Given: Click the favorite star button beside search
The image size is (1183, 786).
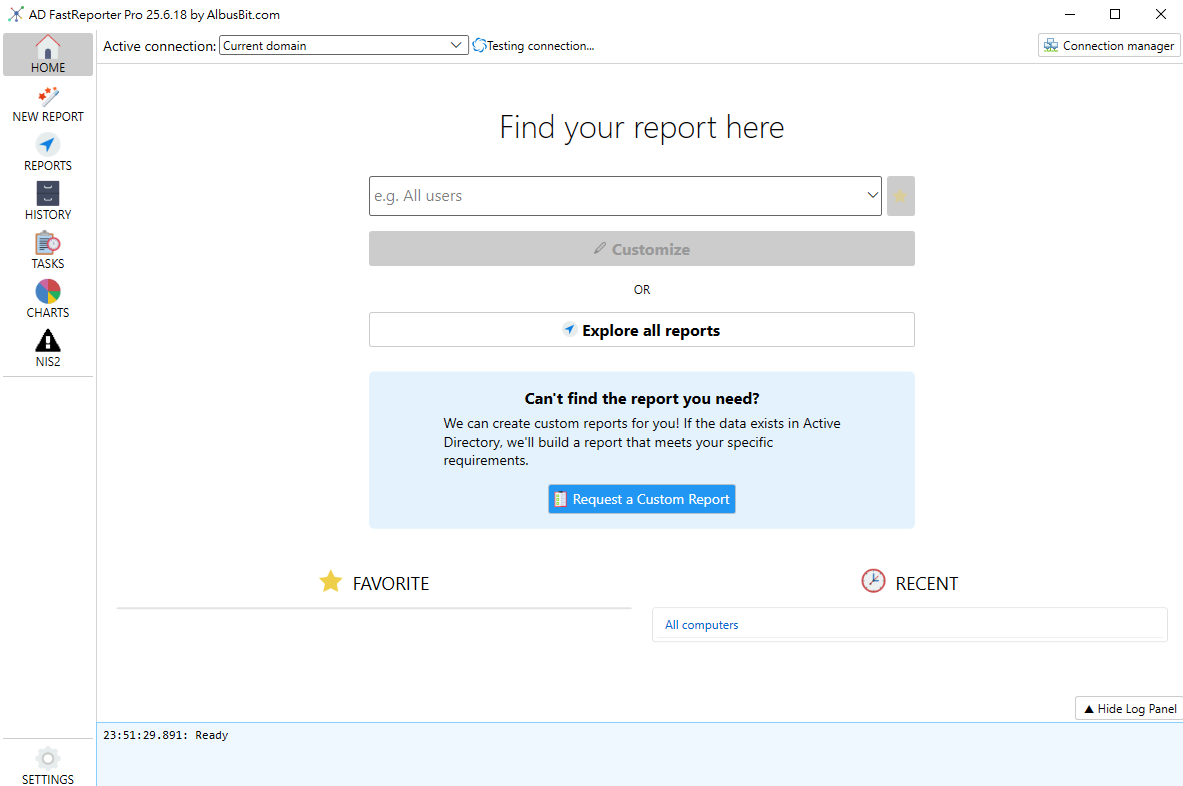Looking at the screenshot, I should click(900, 196).
